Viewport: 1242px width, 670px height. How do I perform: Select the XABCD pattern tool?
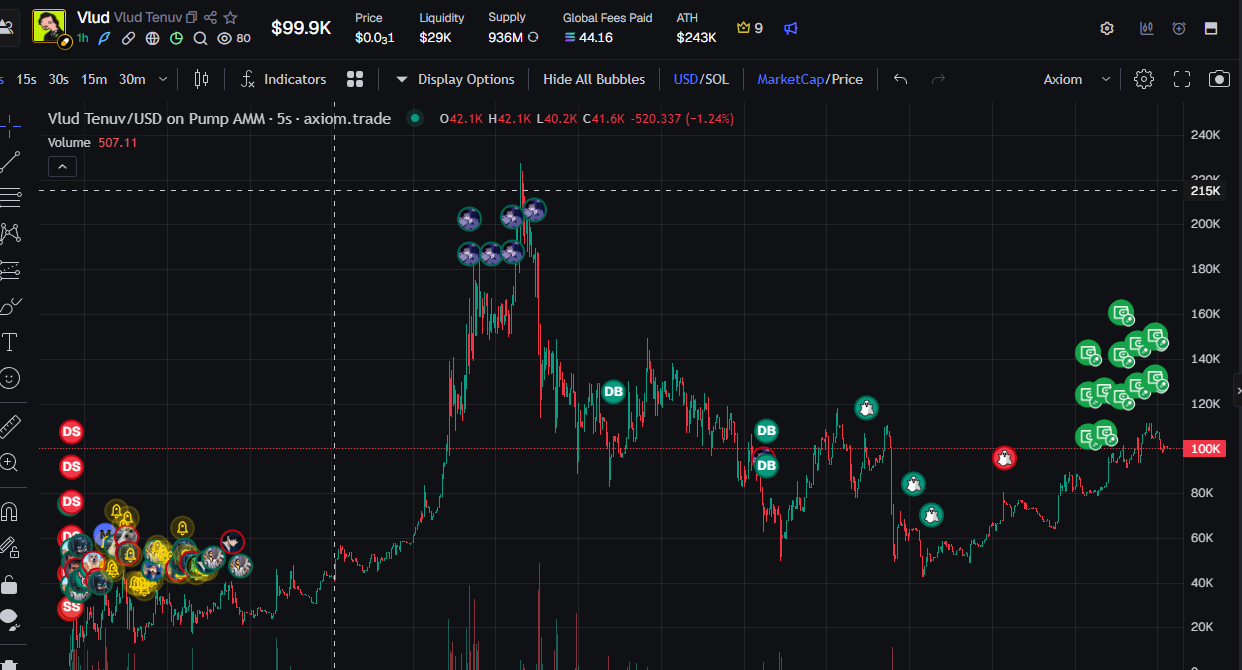10,233
